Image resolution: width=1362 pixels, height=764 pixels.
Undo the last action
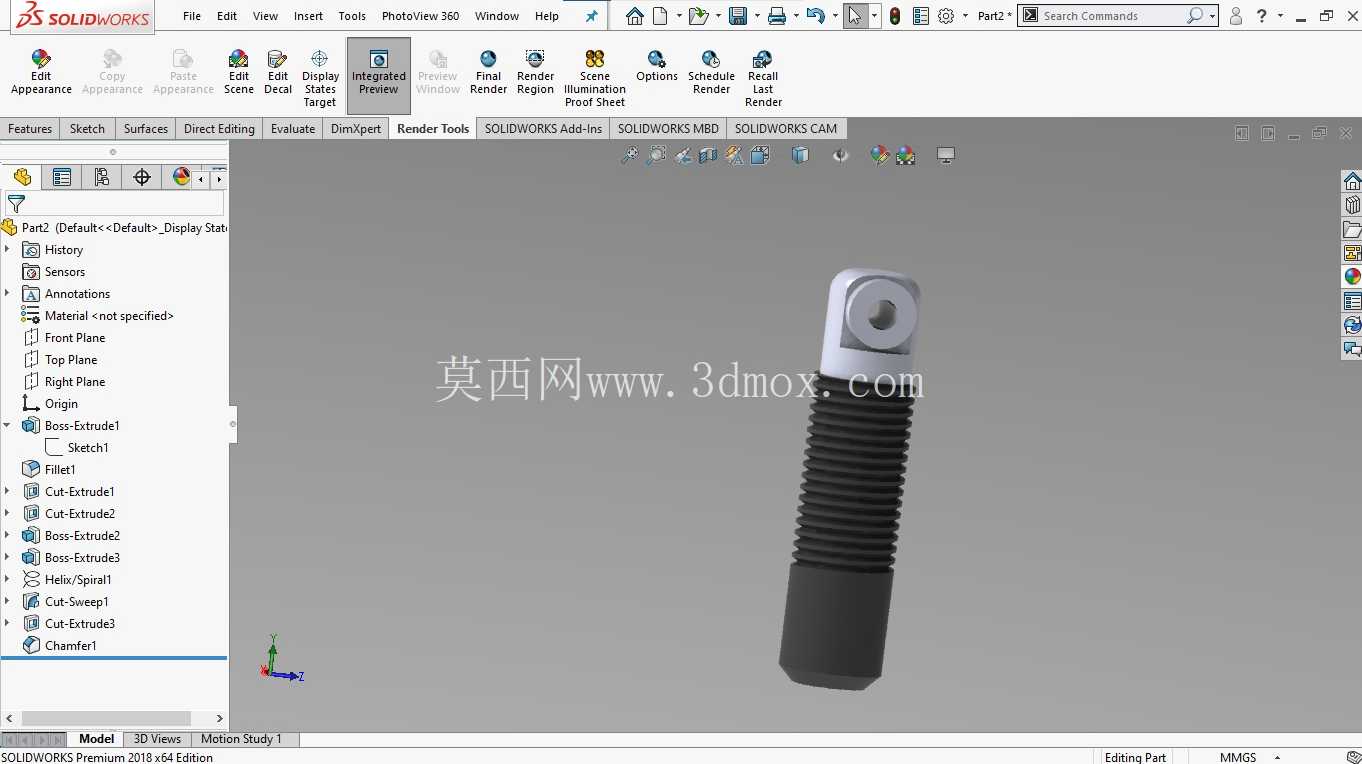pos(815,16)
